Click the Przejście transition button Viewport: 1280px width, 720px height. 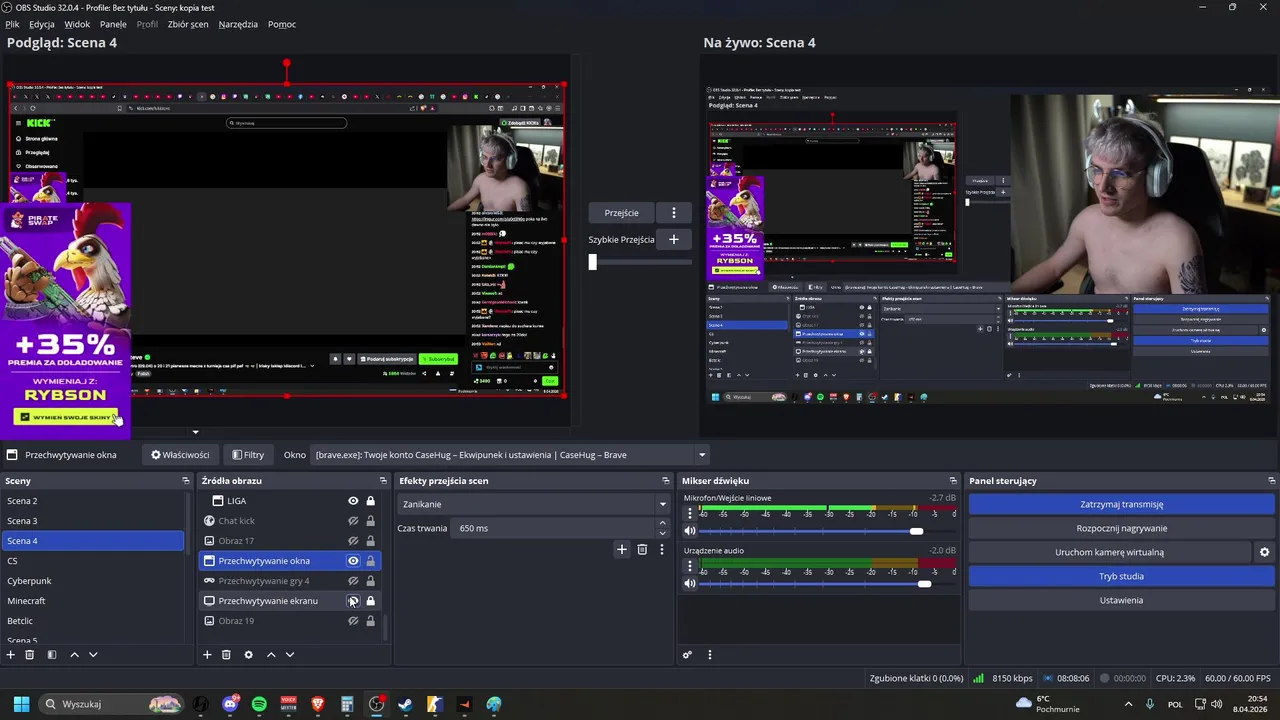622,213
